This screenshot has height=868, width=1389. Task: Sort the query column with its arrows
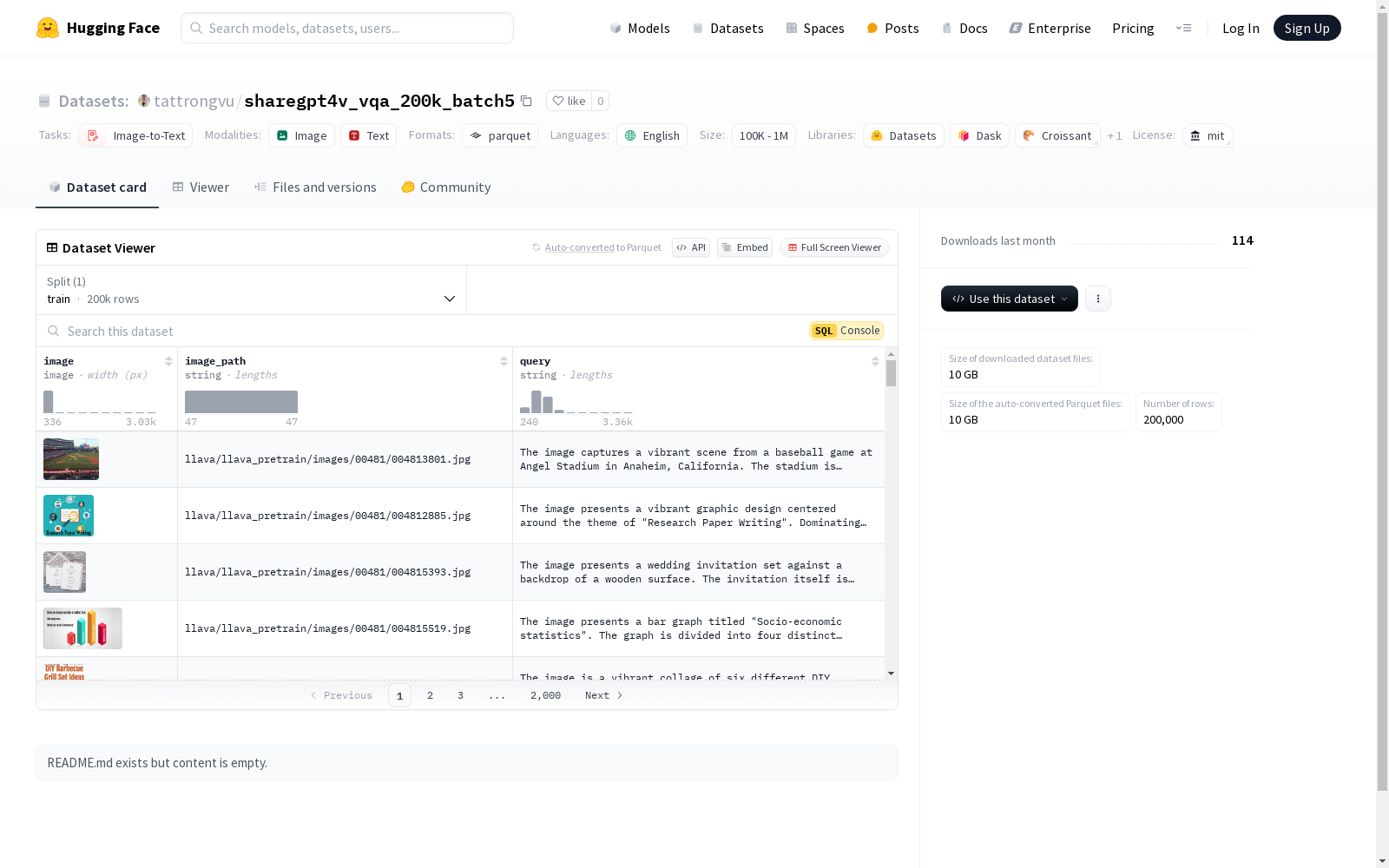[875, 361]
